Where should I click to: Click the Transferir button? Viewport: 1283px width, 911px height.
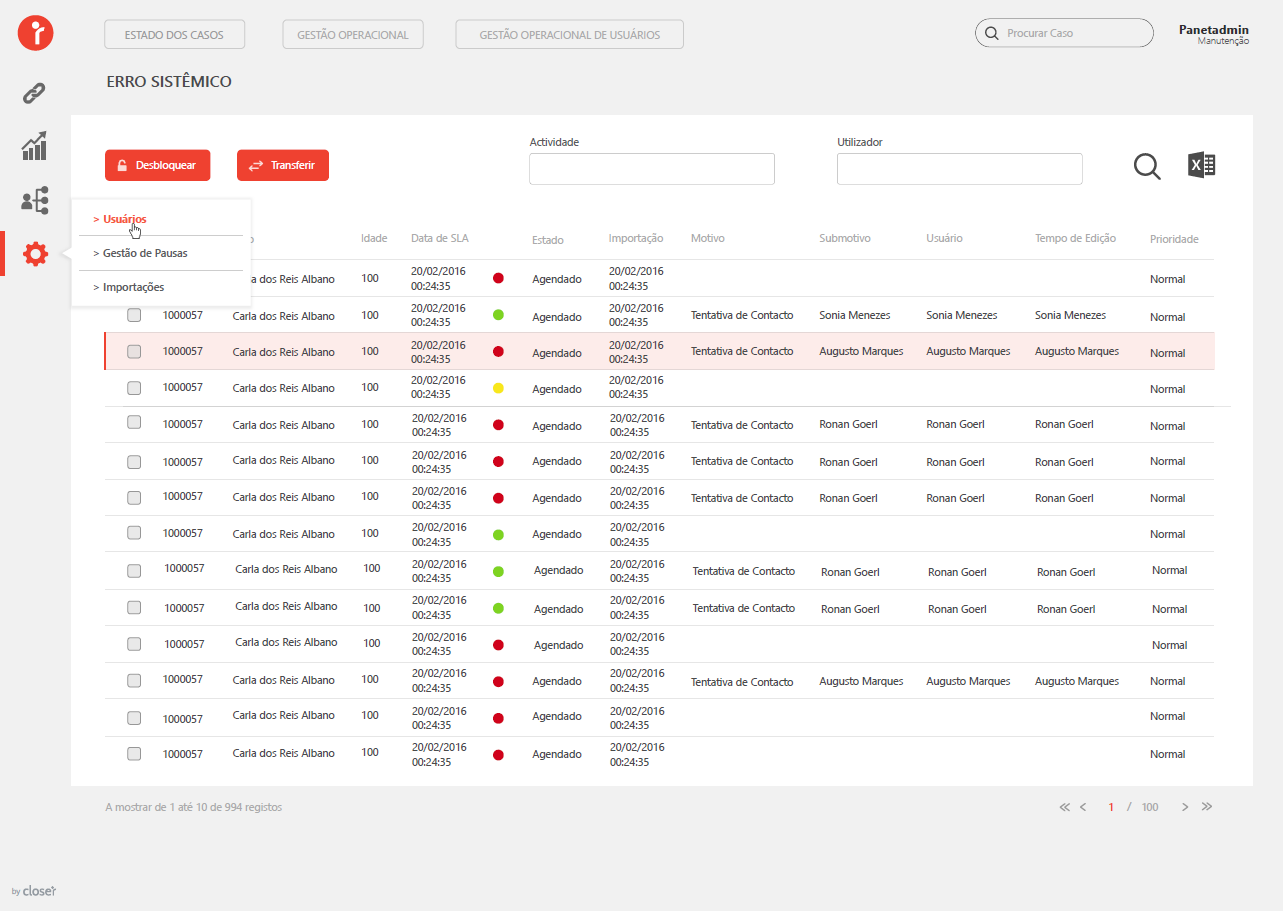(x=283, y=165)
